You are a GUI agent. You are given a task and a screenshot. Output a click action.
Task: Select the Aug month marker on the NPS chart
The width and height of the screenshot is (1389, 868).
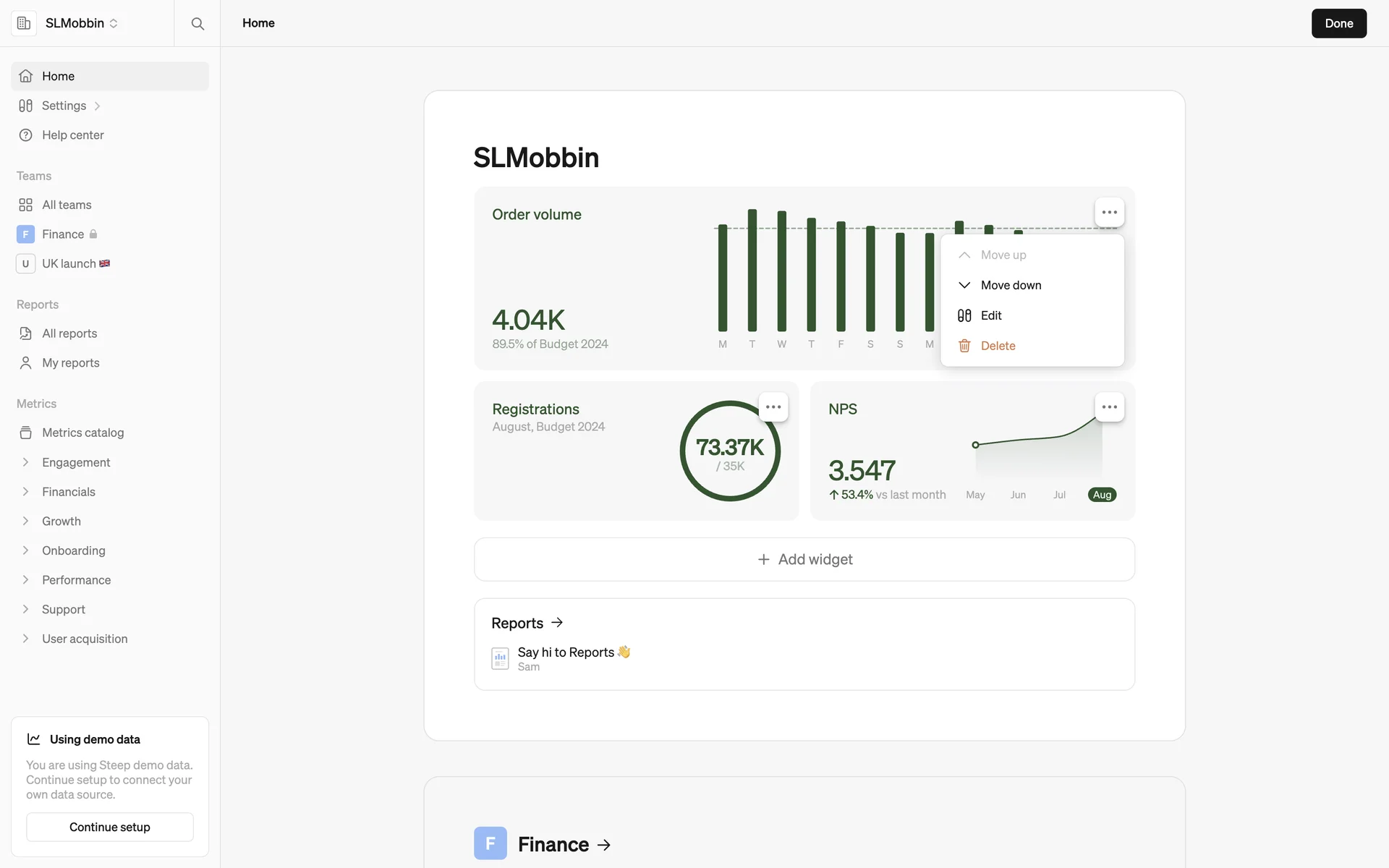[1102, 495]
